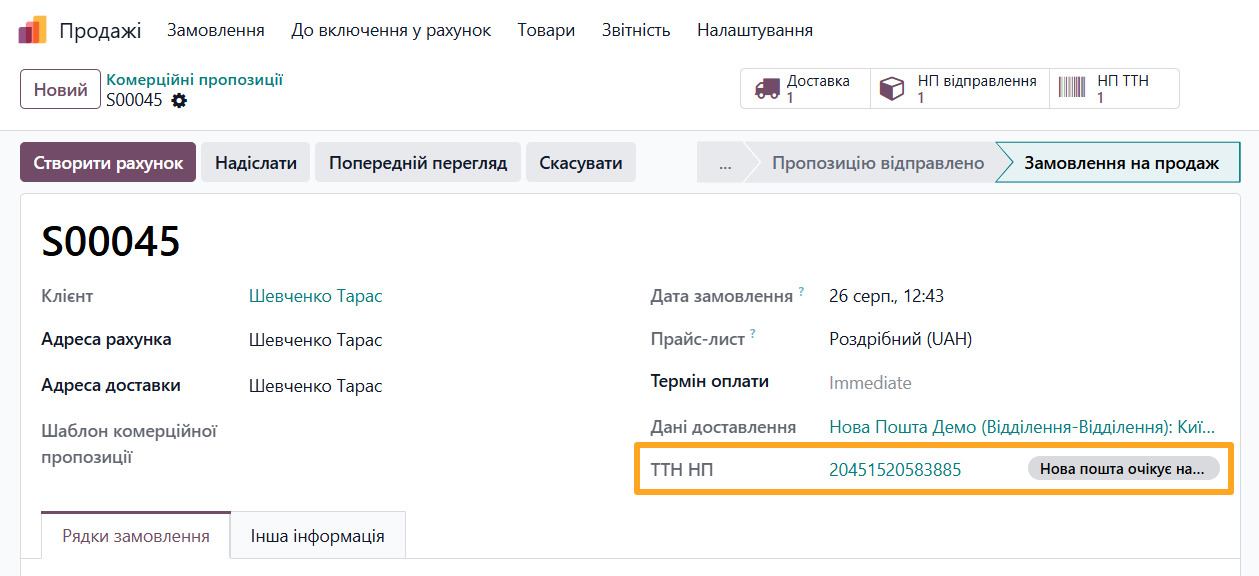This screenshot has width=1259, height=576.
Task: Click the НП ТТН barcode icon
Action: click(1072, 88)
